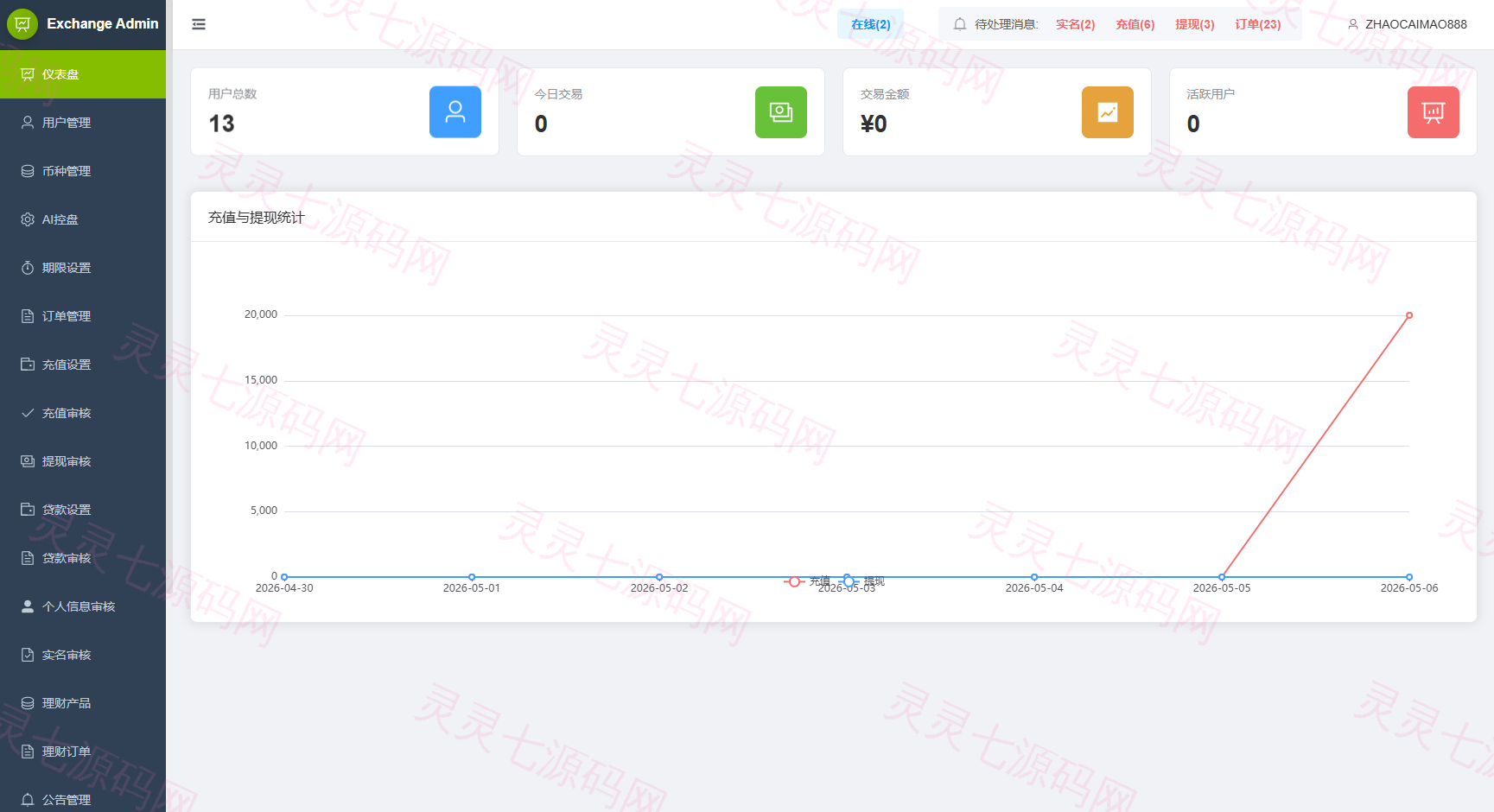Select 充值设置 in the sidebar
Image resolution: width=1494 pixels, height=812 pixels.
83,365
